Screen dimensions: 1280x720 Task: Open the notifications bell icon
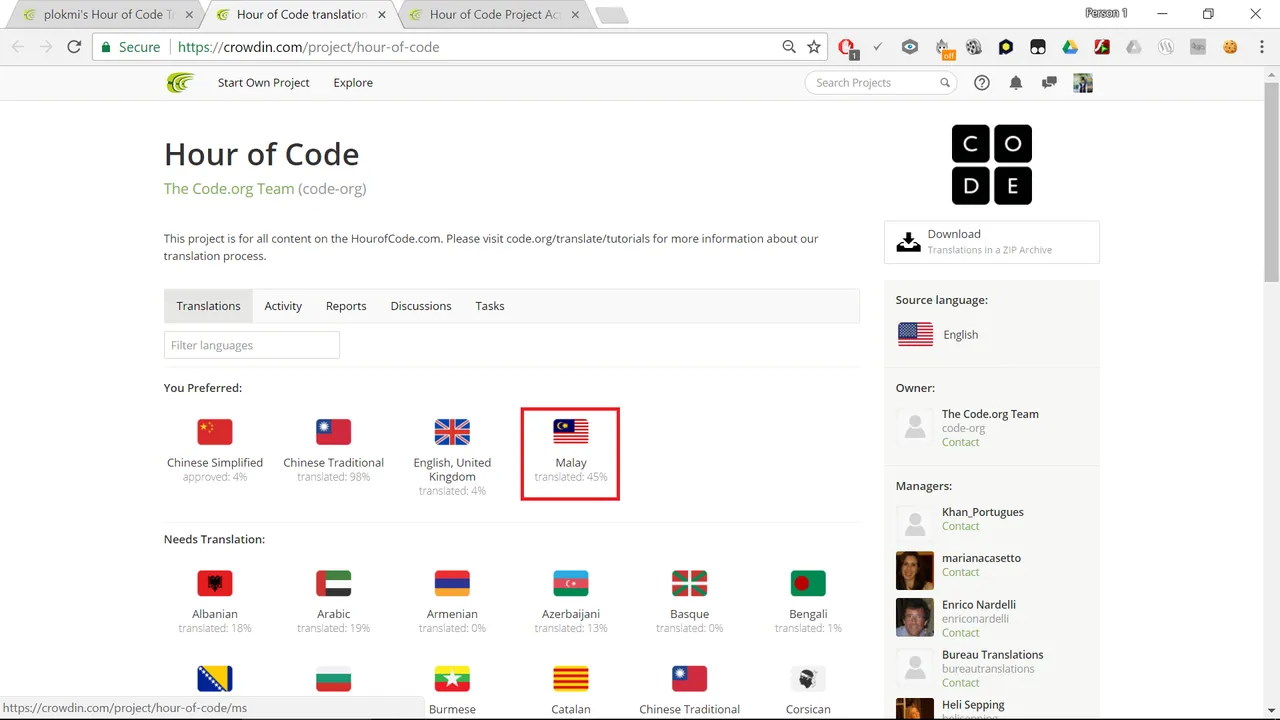pyautogui.click(x=1016, y=83)
